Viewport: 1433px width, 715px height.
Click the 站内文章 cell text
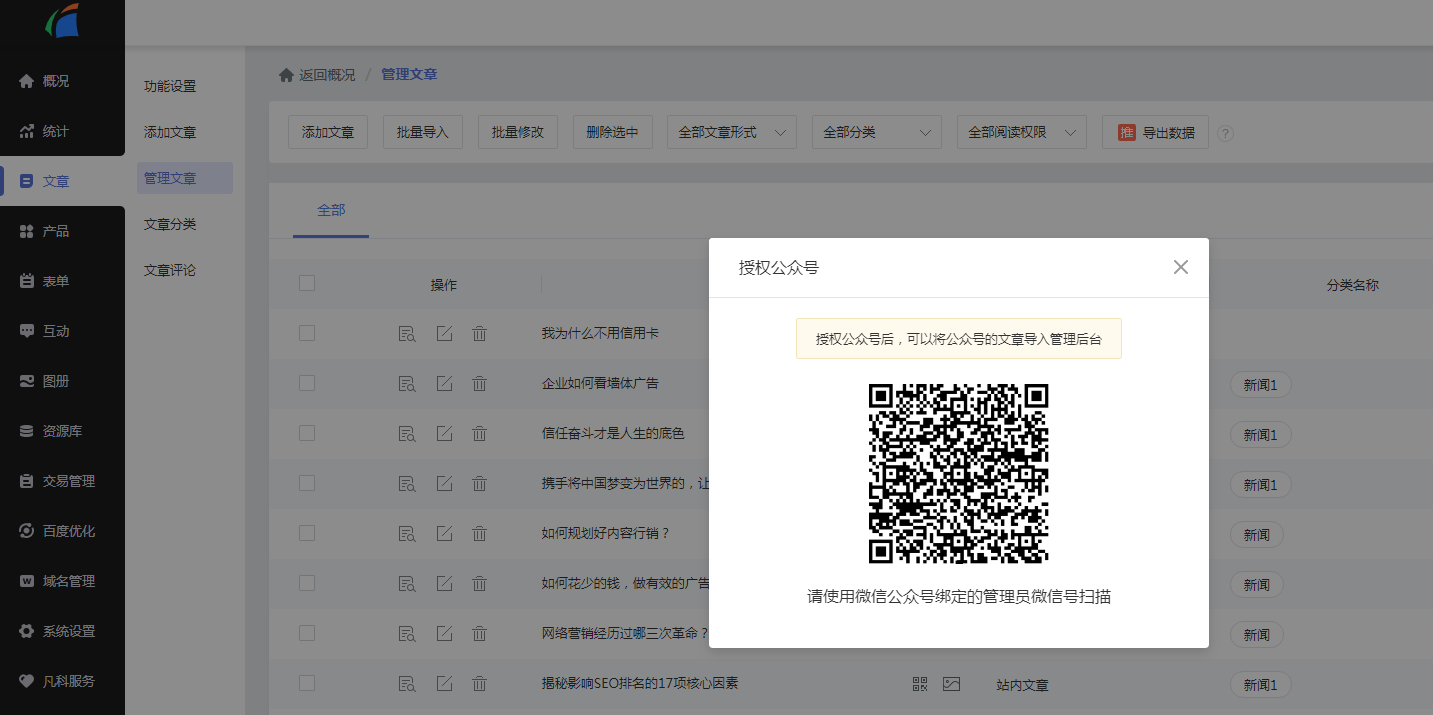pos(1022,685)
